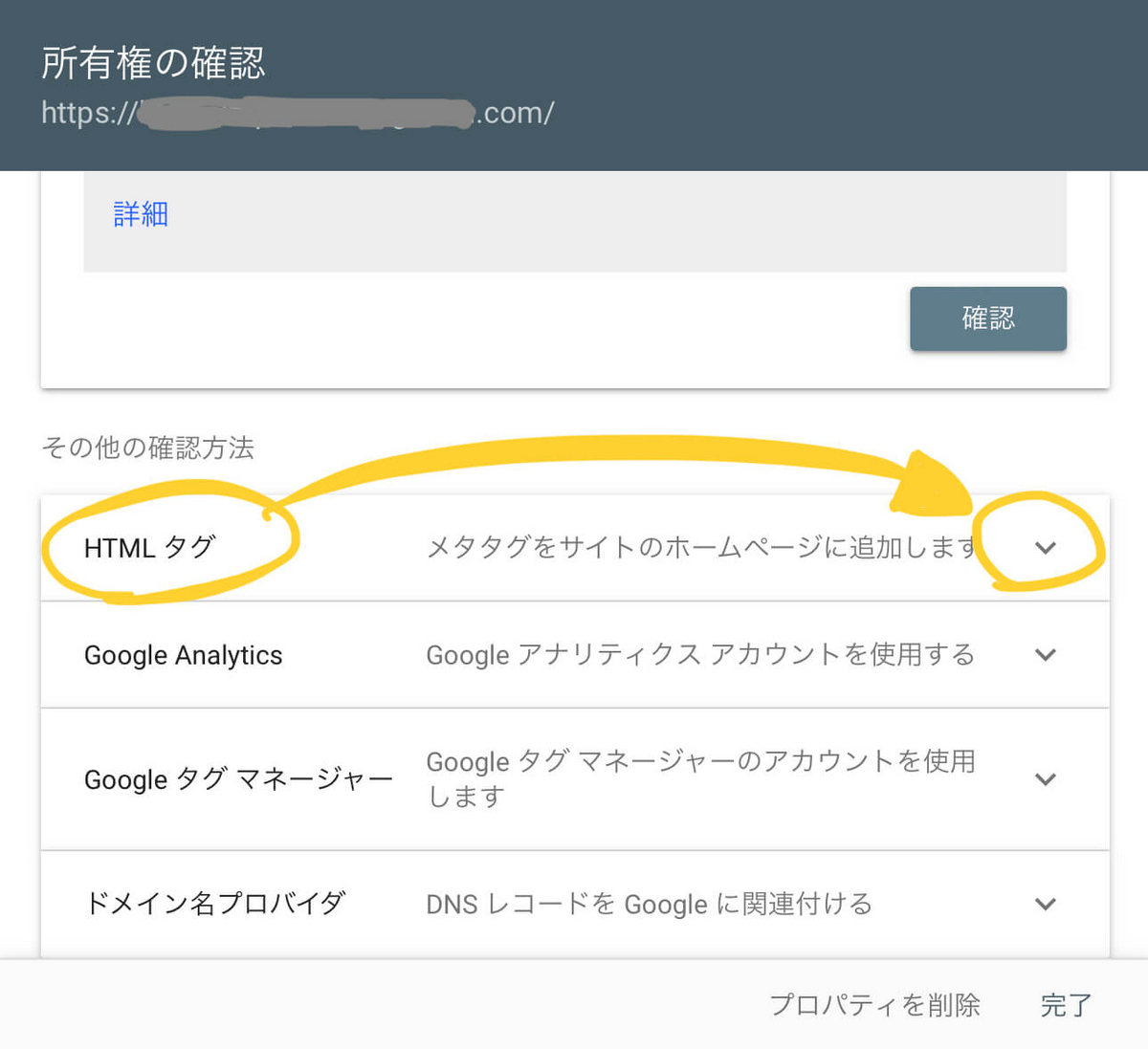This screenshot has height=1049, width=1148.
Task: Select the Google Analytics label
Action: pyautogui.click(x=184, y=655)
